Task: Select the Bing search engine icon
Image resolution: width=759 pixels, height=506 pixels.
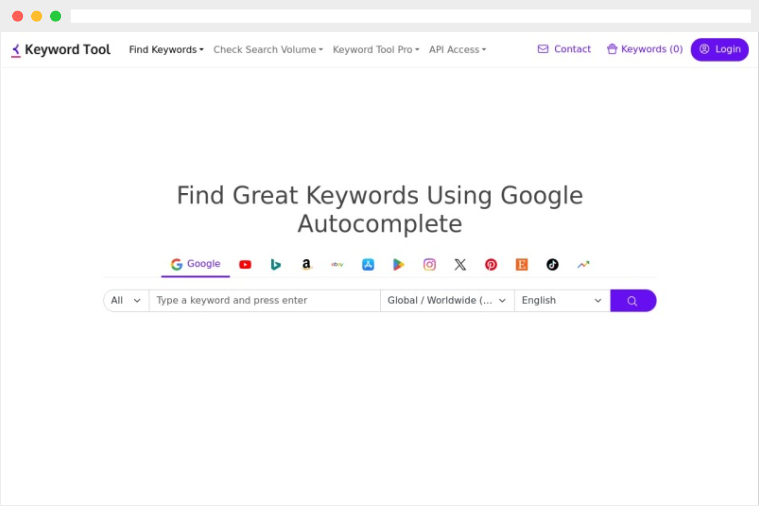Action: tap(276, 264)
